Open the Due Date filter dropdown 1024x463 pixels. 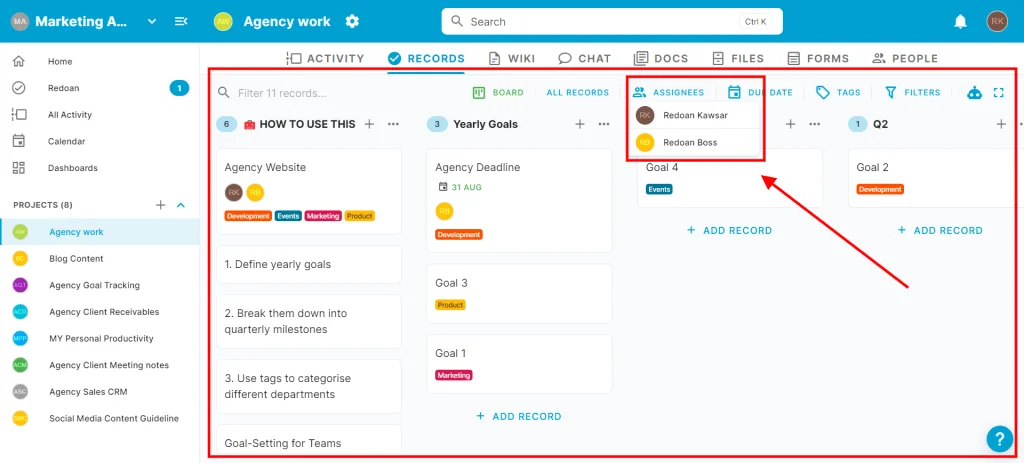point(760,93)
